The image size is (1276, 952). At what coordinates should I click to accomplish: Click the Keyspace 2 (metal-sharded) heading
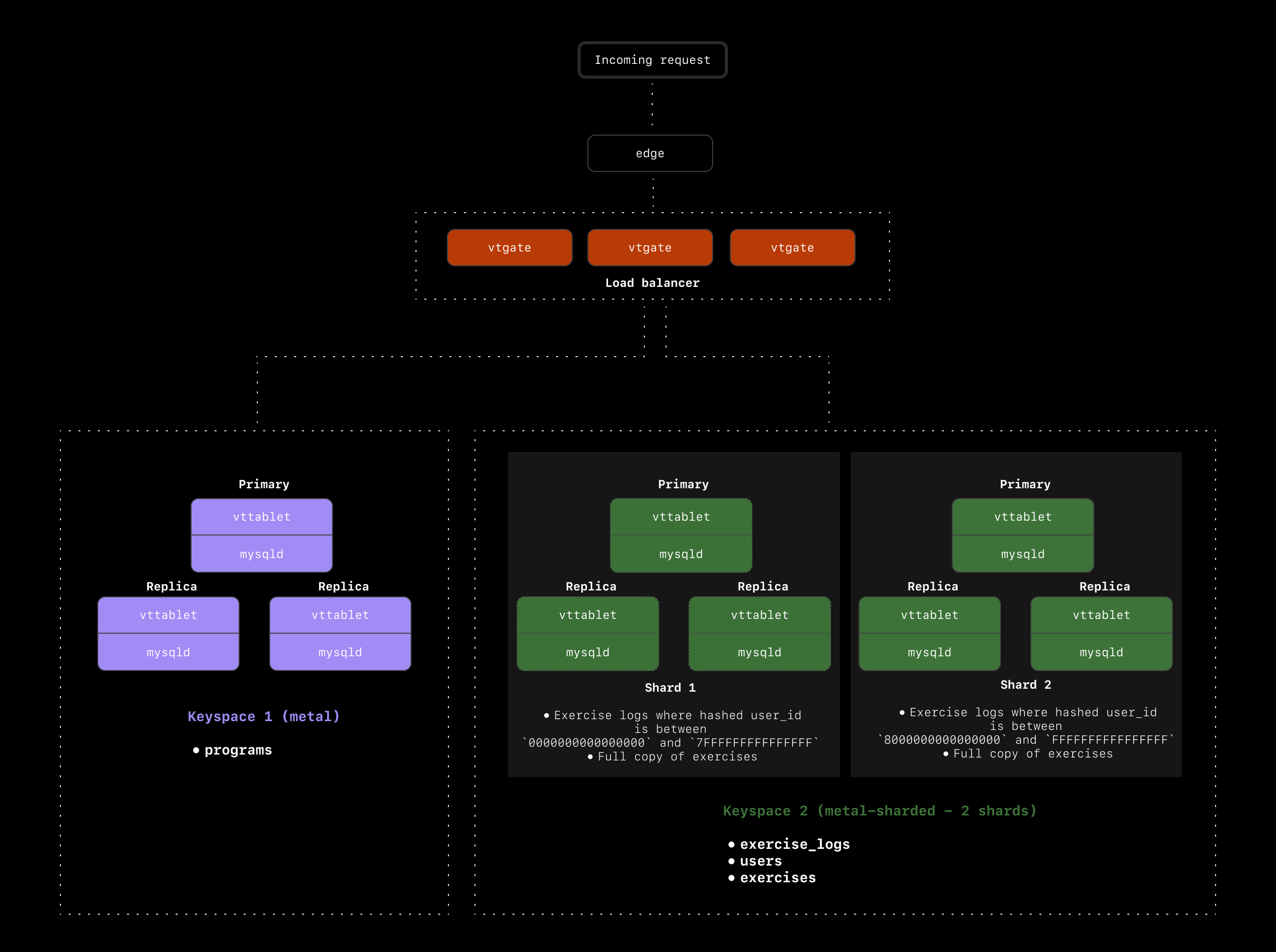880,810
